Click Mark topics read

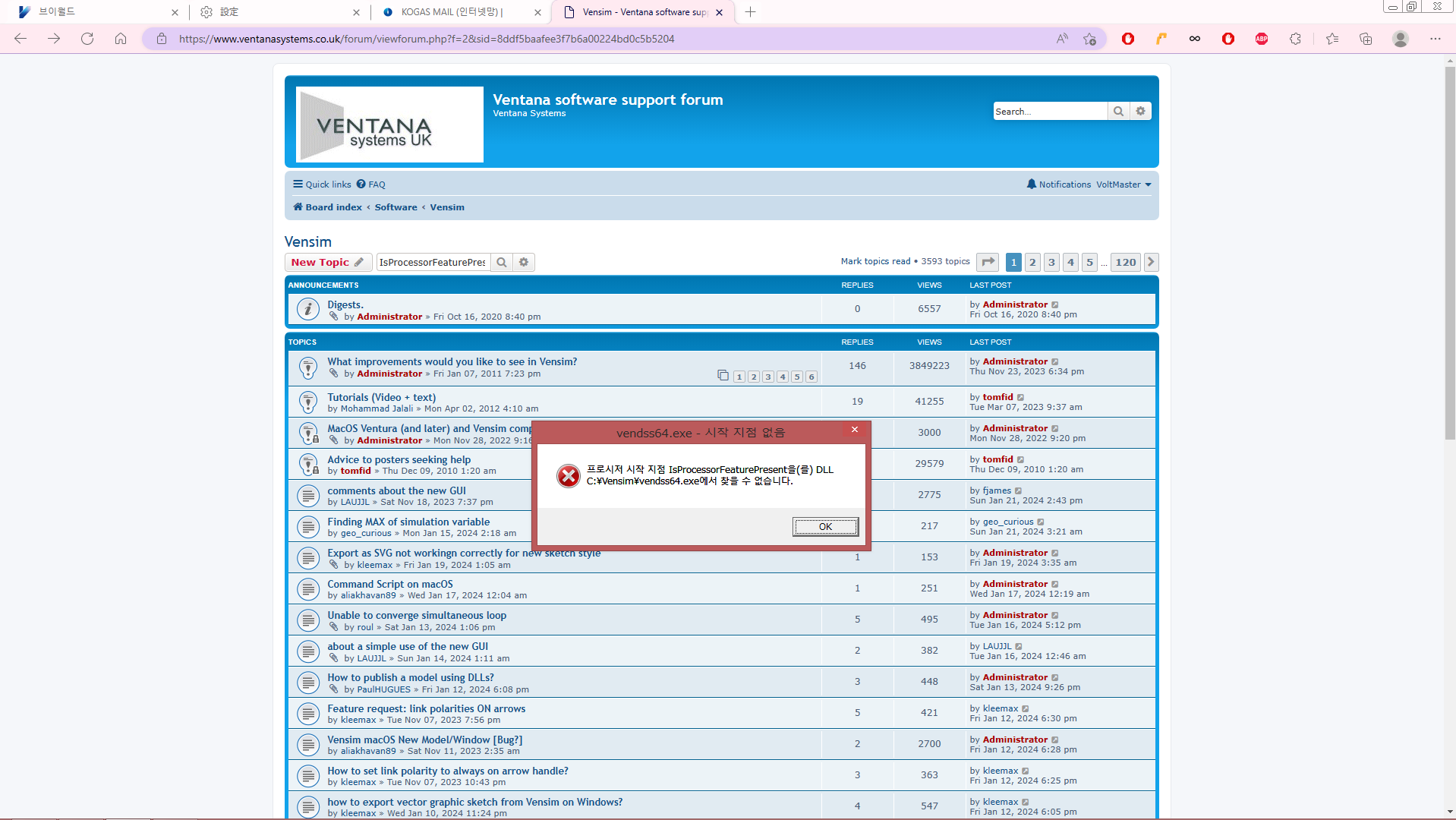(875, 261)
